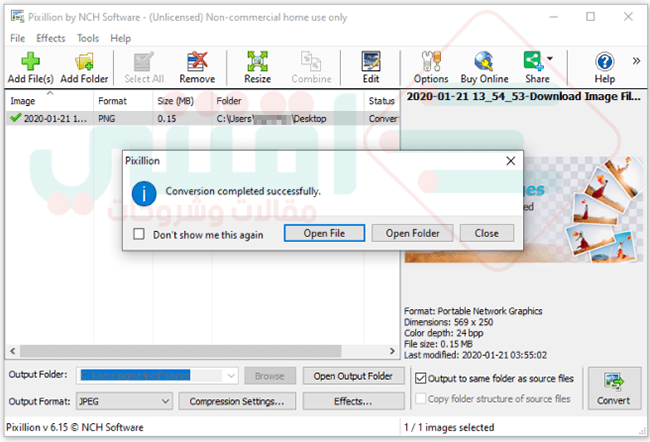Click the image preview thumbnail

click(x=524, y=209)
